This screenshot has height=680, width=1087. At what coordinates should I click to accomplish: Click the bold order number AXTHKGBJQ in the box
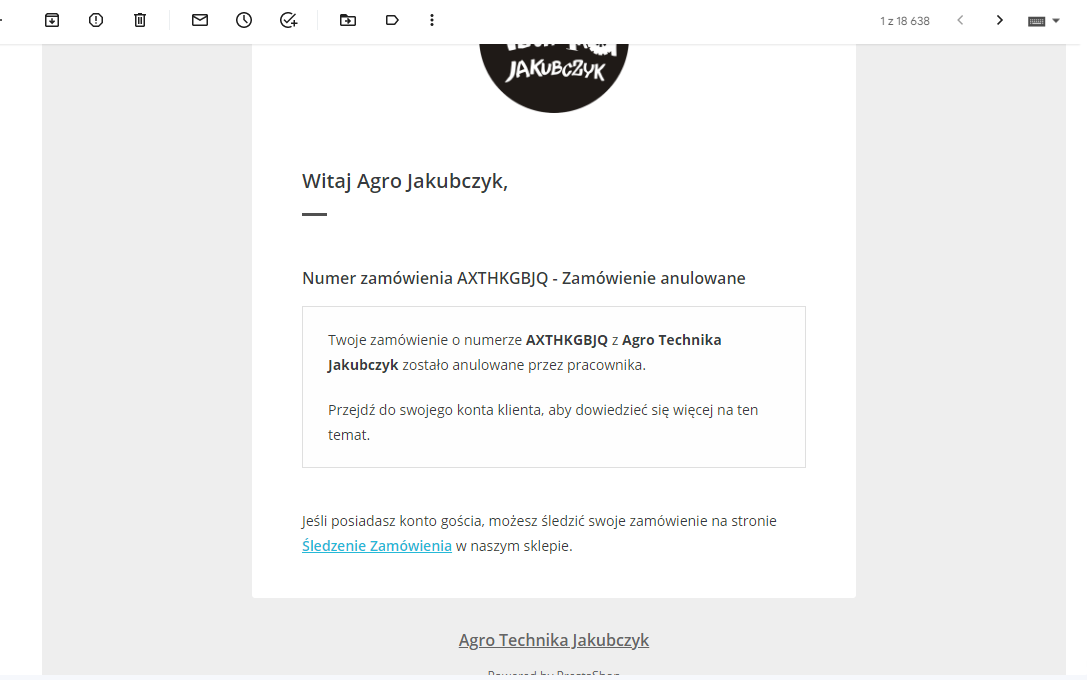[x=567, y=340]
